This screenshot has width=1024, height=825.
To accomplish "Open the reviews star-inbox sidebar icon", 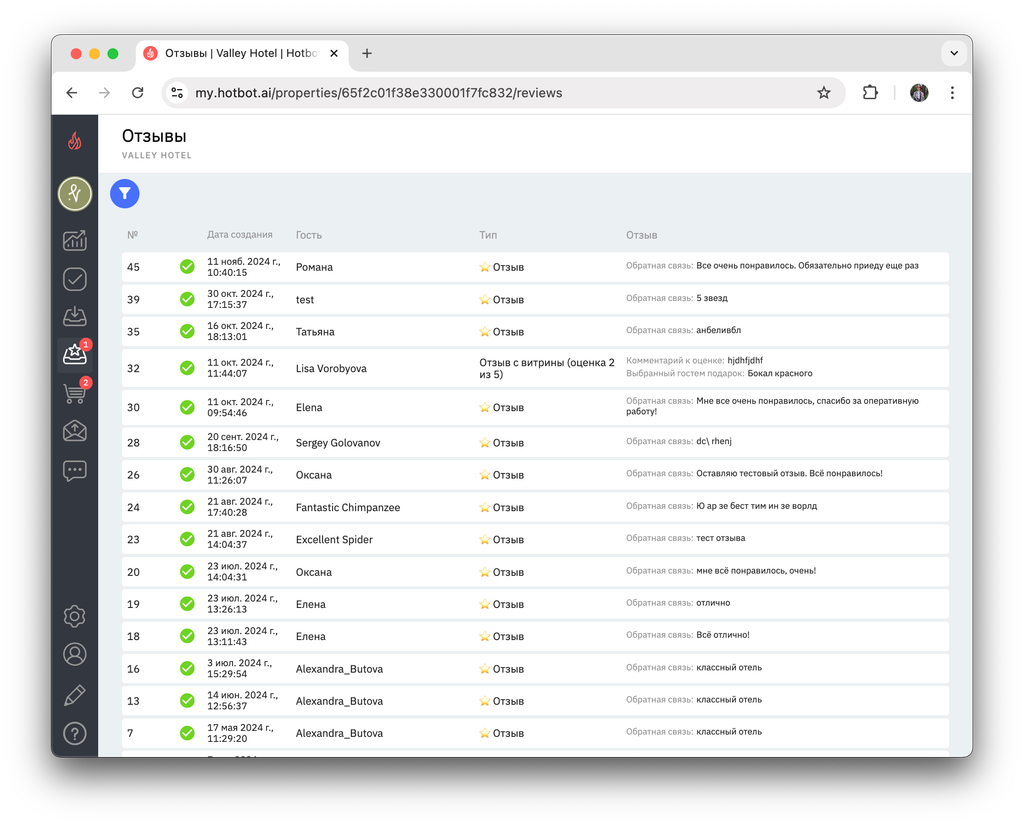I will coord(74,355).
